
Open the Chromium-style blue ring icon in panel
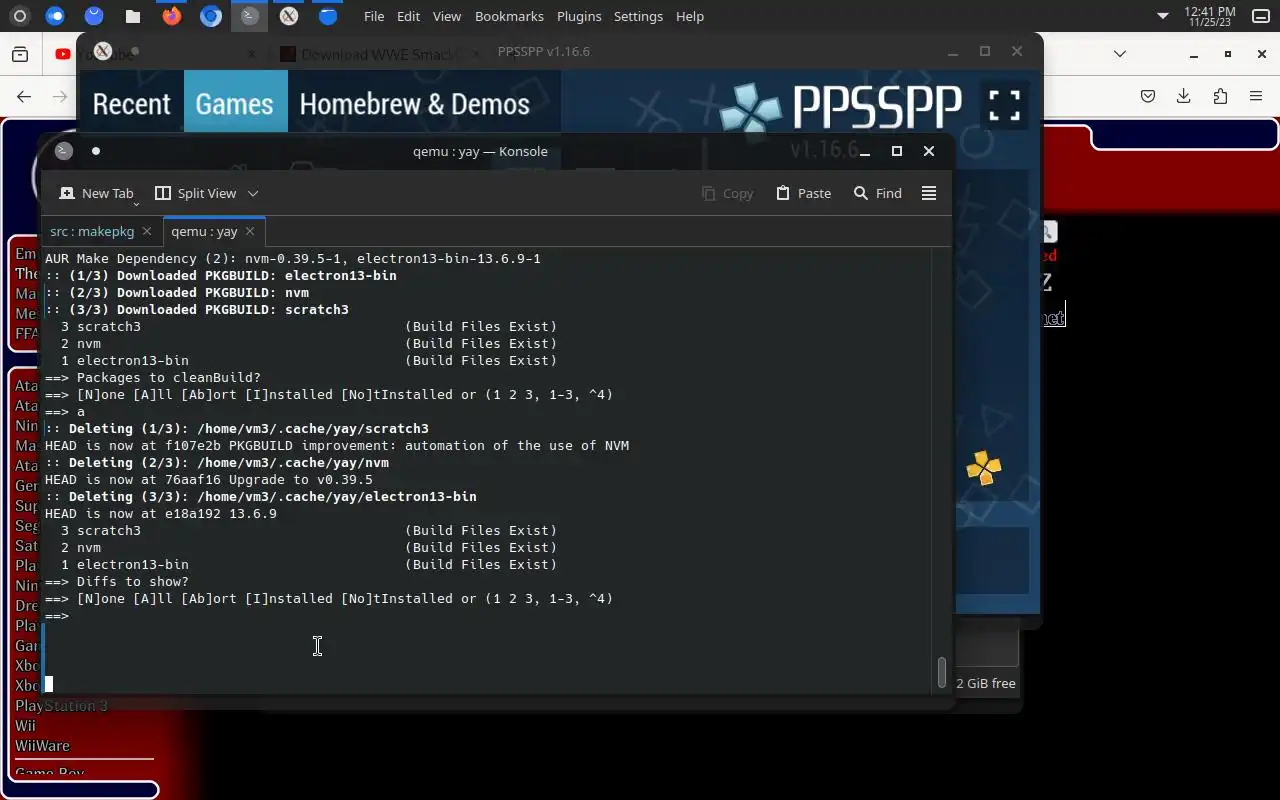210,16
